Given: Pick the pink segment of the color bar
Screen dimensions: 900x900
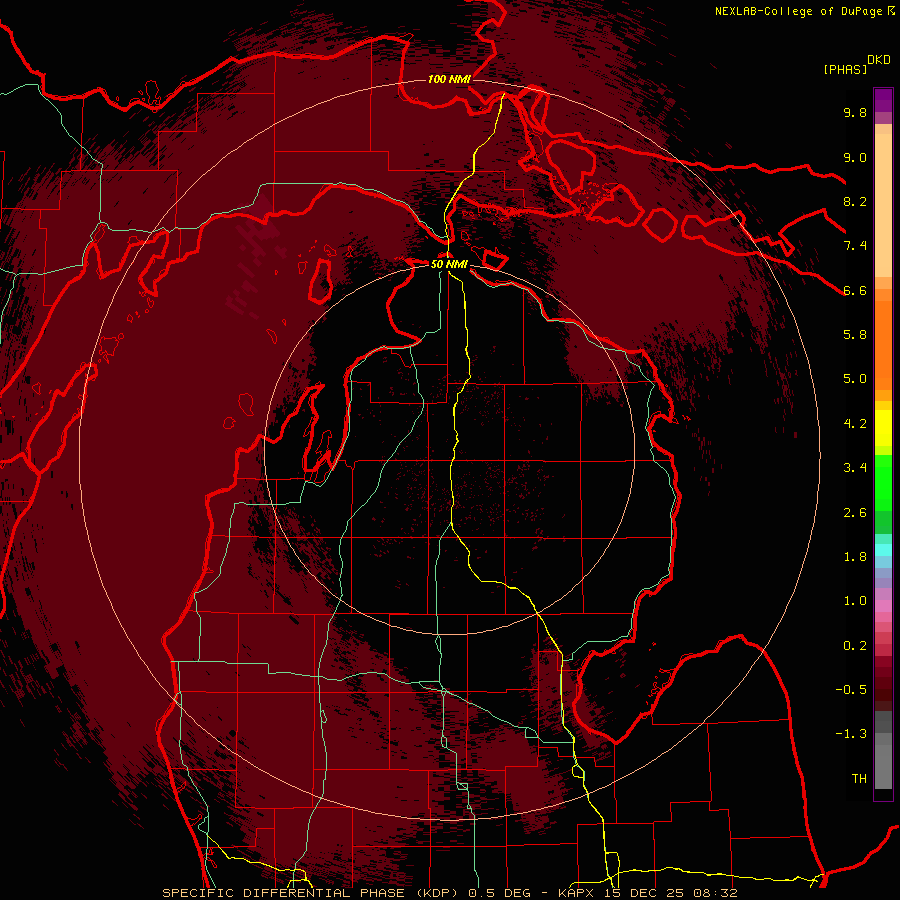Looking at the screenshot, I should (883, 606).
